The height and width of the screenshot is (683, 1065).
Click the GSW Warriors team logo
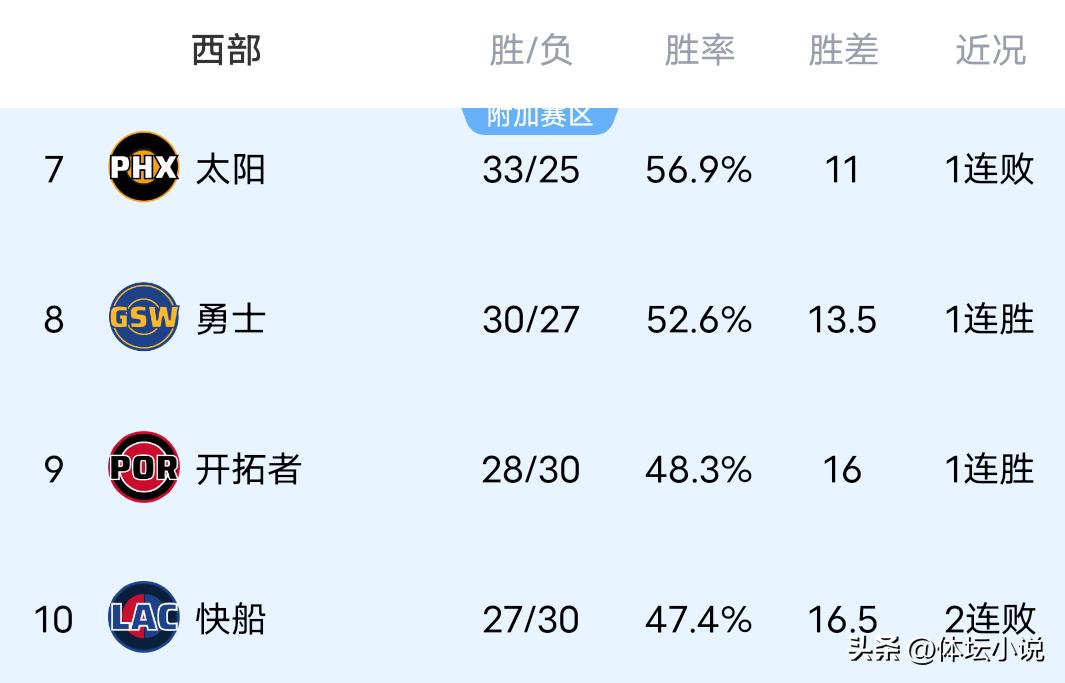(x=143, y=317)
